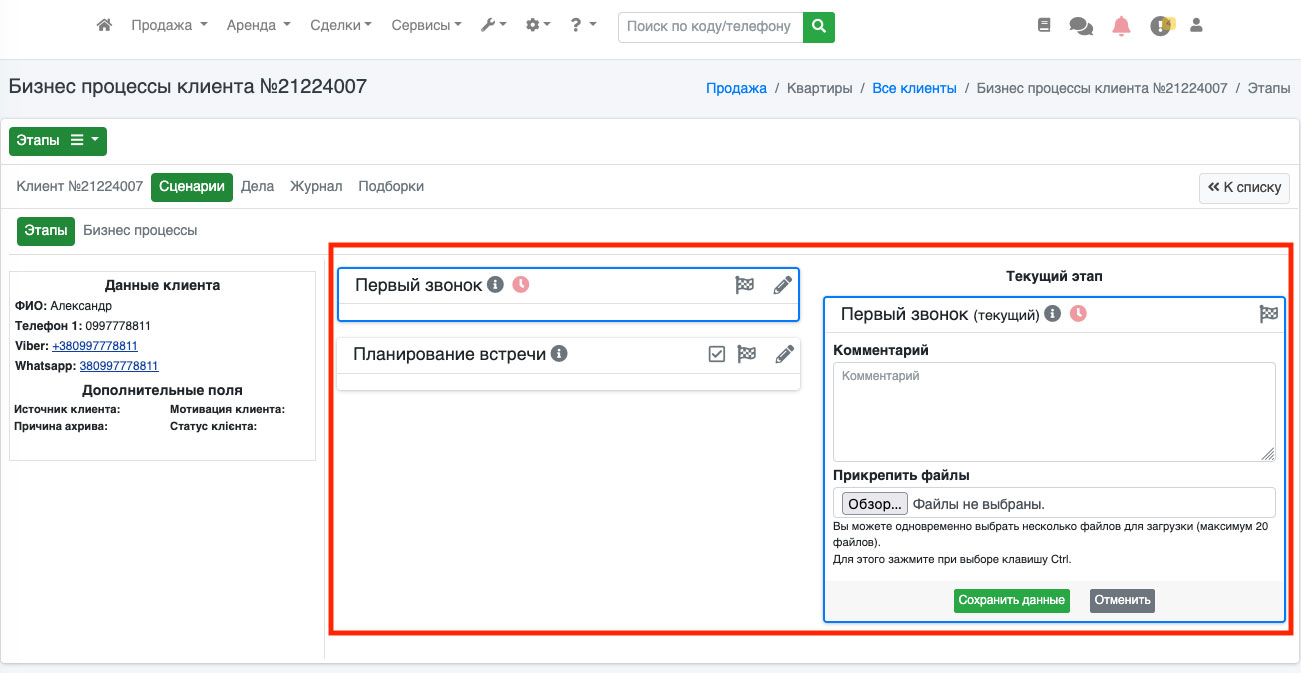Viewport: 1301px width, 673px height.
Task: Go to the home icon in navbar
Action: point(104,26)
